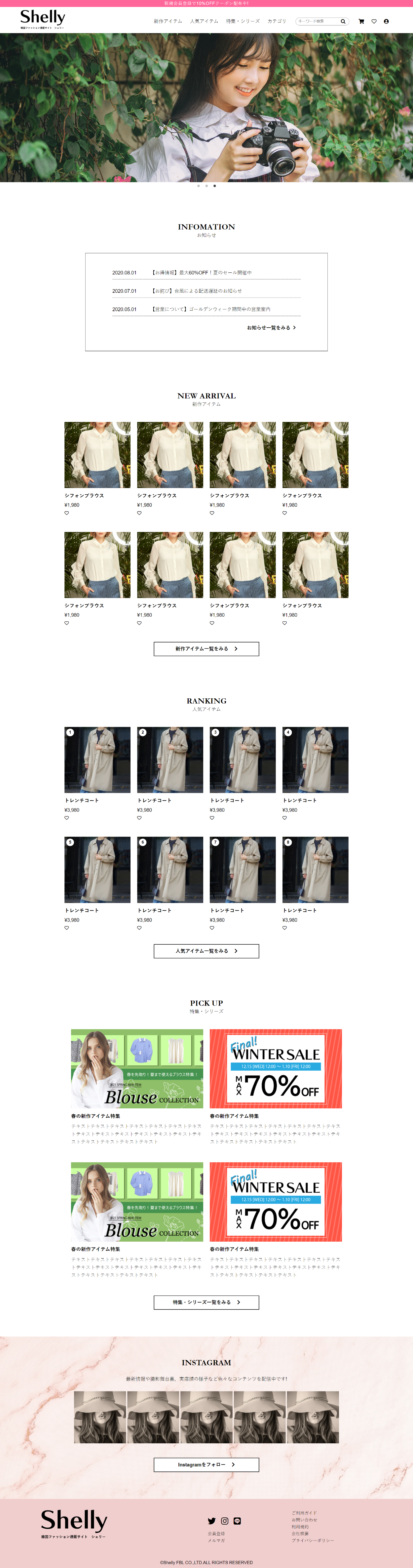Screen dimensions: 413x1568
Task: Open the Instagram icon in footer
Action: pyautogui.click(x=224, y=1520)
